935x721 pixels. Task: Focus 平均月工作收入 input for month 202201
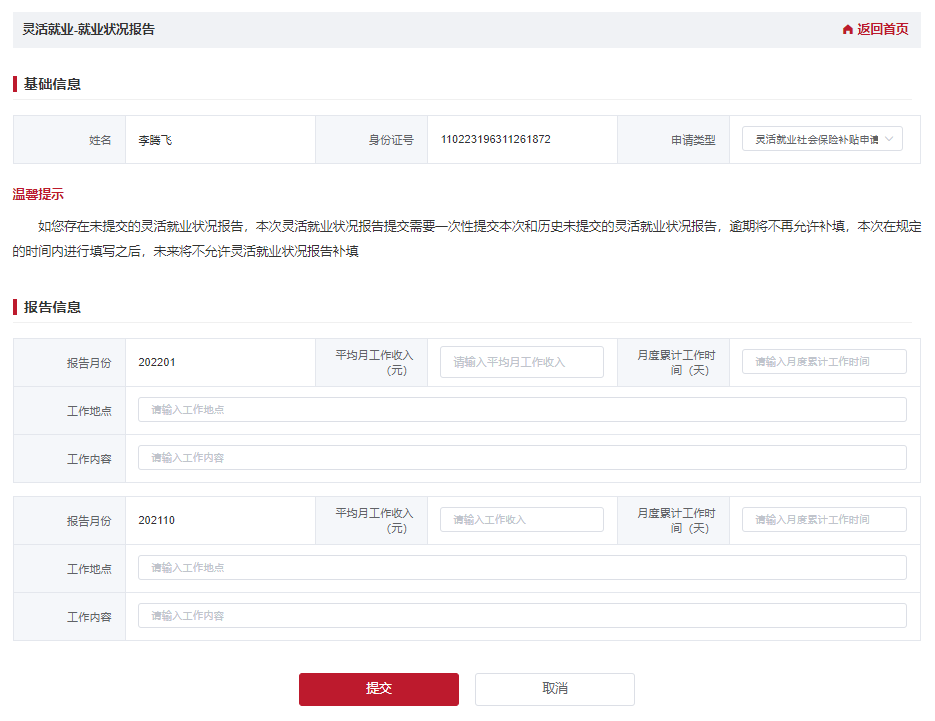[521, 362]
